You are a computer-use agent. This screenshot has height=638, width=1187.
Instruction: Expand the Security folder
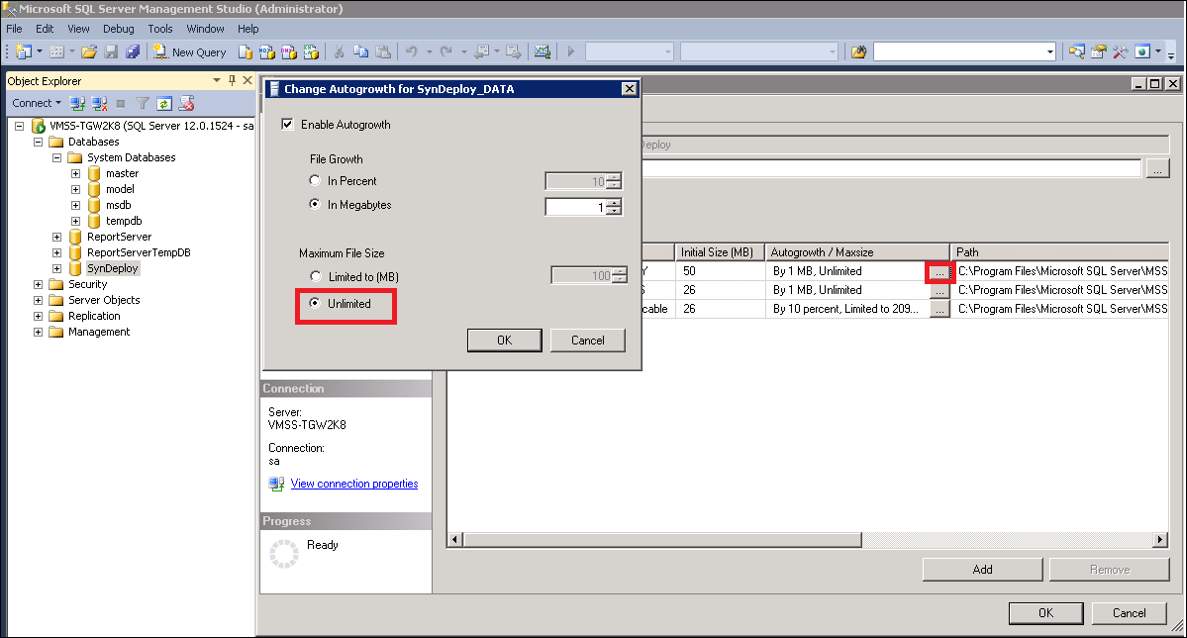click(38, 285)
